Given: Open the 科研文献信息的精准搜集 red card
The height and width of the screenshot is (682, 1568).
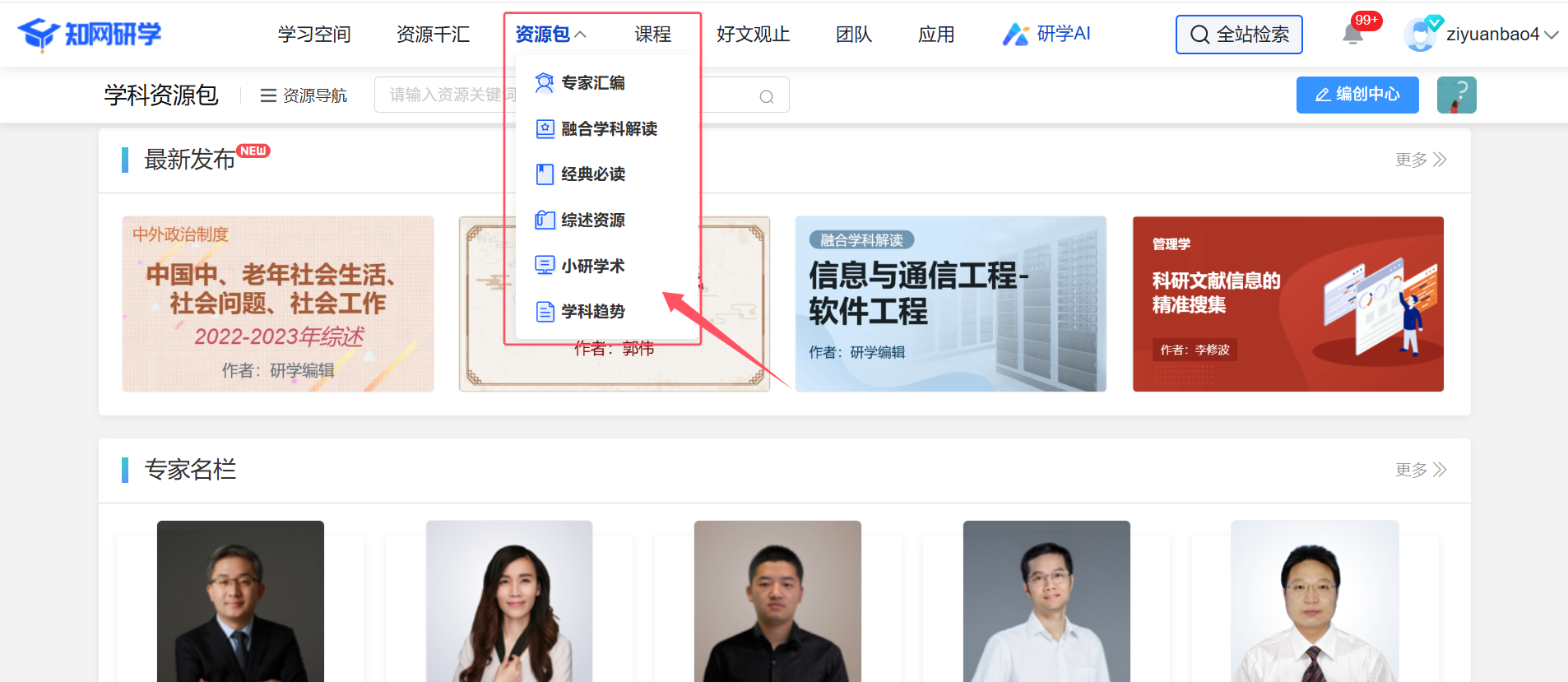Looking at the screenshot, I should coord(1287,304).
